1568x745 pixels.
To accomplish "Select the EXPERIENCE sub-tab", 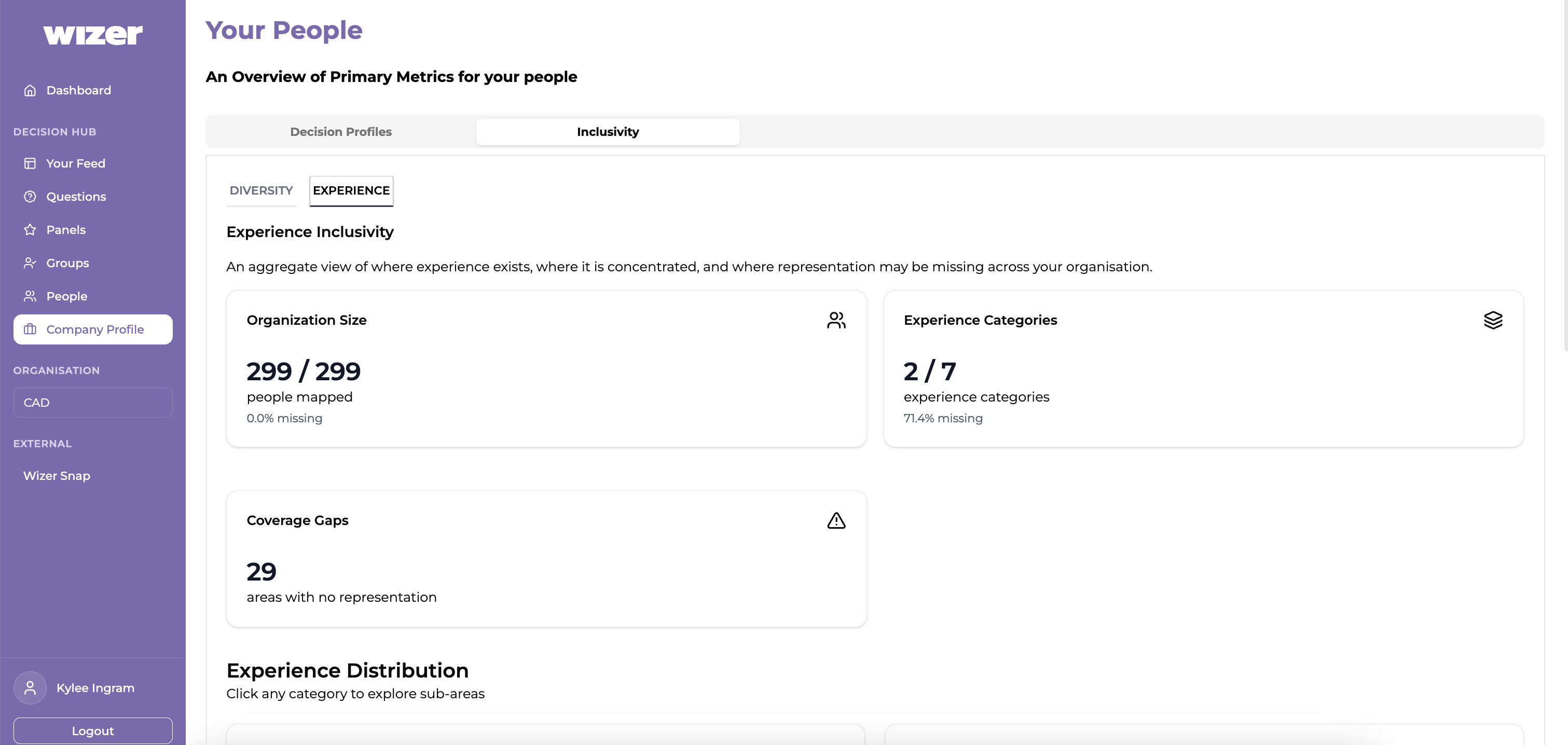I will [351, 190].
